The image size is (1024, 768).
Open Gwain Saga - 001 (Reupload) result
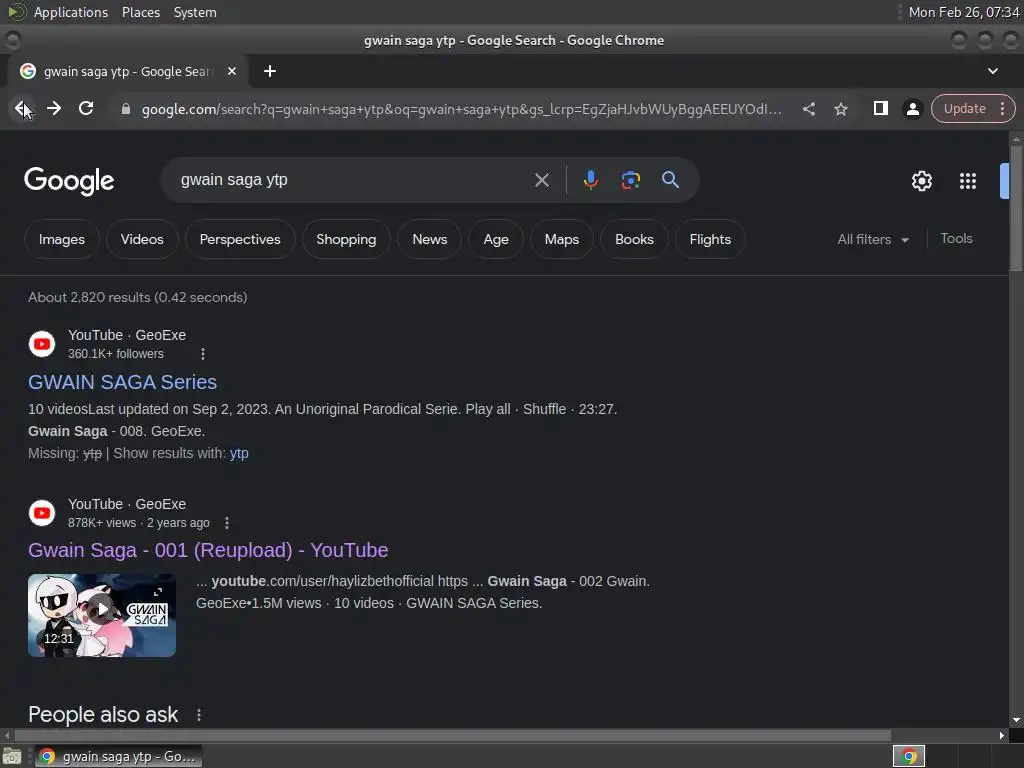(x=208, y=551)
